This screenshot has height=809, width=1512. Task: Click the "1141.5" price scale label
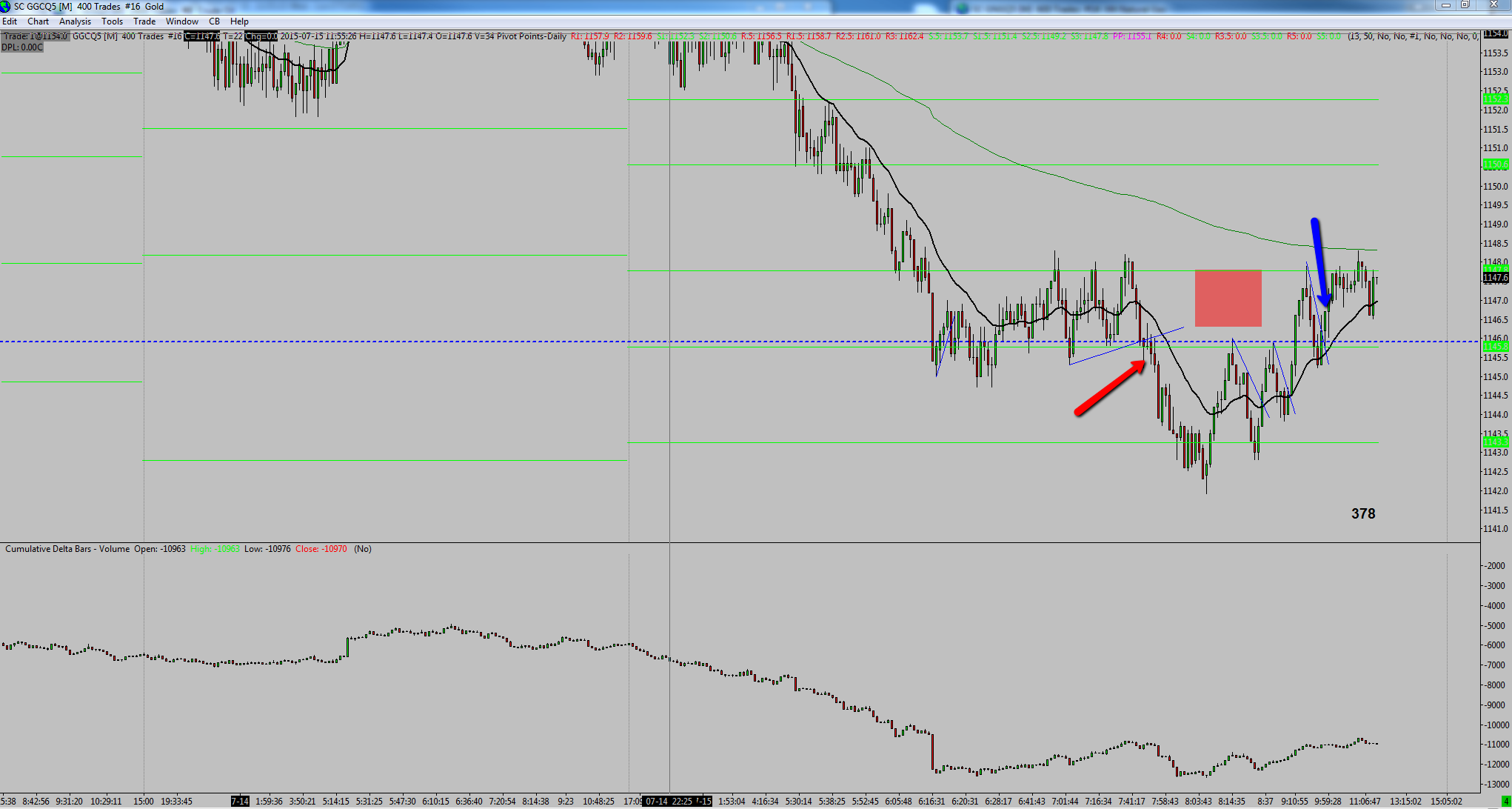[x=1496, y=510]
